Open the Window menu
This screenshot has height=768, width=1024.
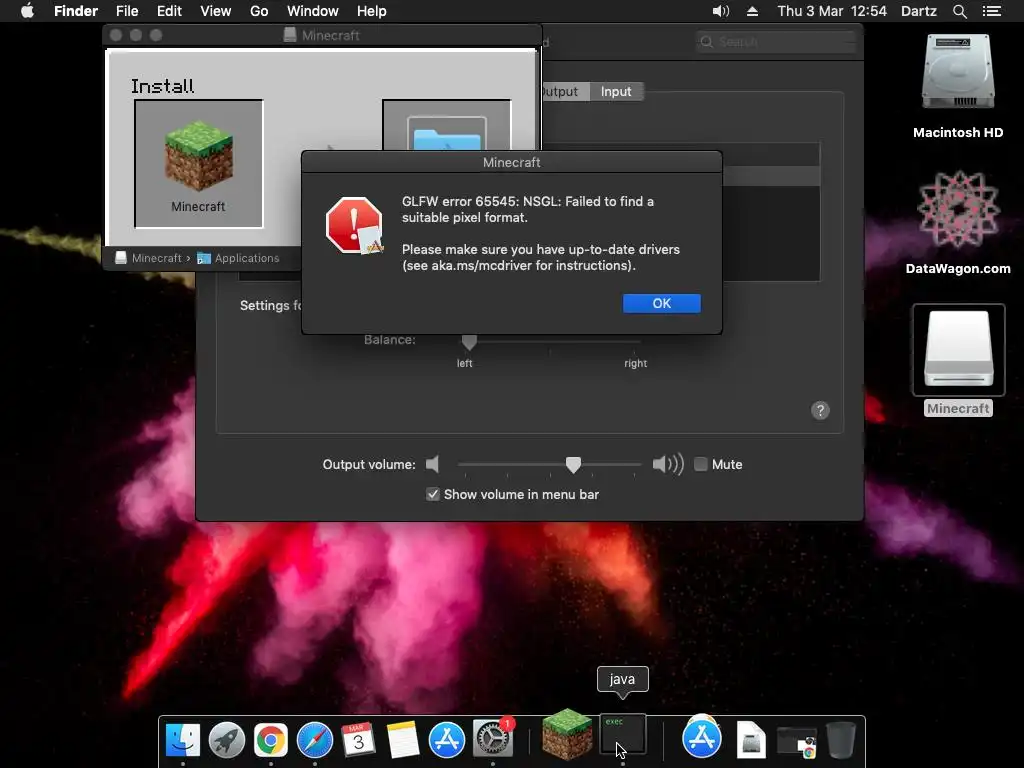pyautogui.click(x=312, y=11)
